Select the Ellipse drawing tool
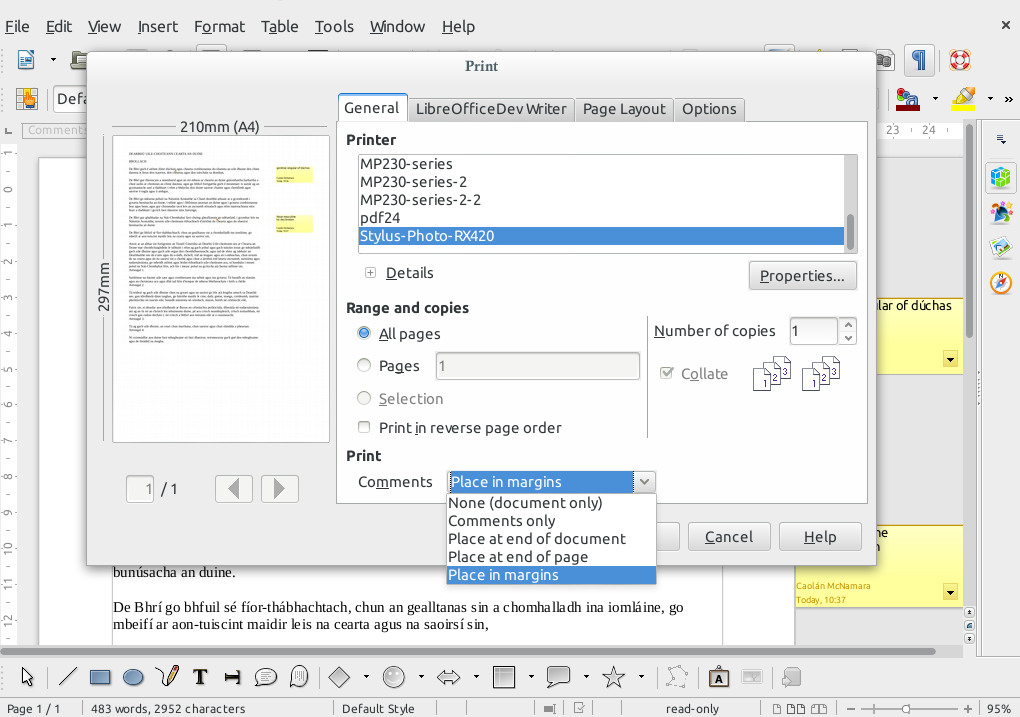 133,677
